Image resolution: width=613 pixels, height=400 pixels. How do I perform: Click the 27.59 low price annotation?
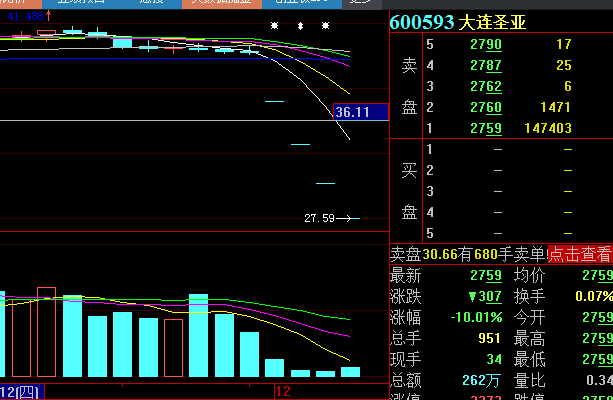coord(319,218)
